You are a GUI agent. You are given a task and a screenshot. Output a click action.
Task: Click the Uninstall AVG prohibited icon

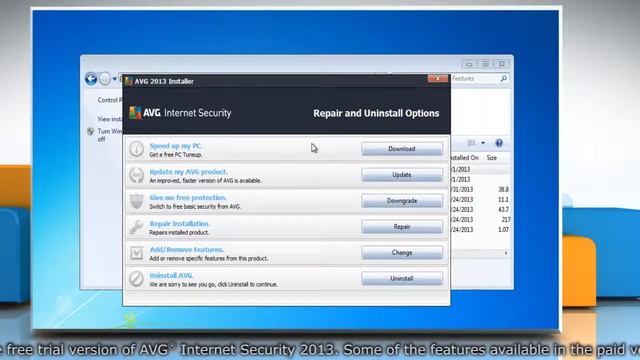tap(136, 279)
